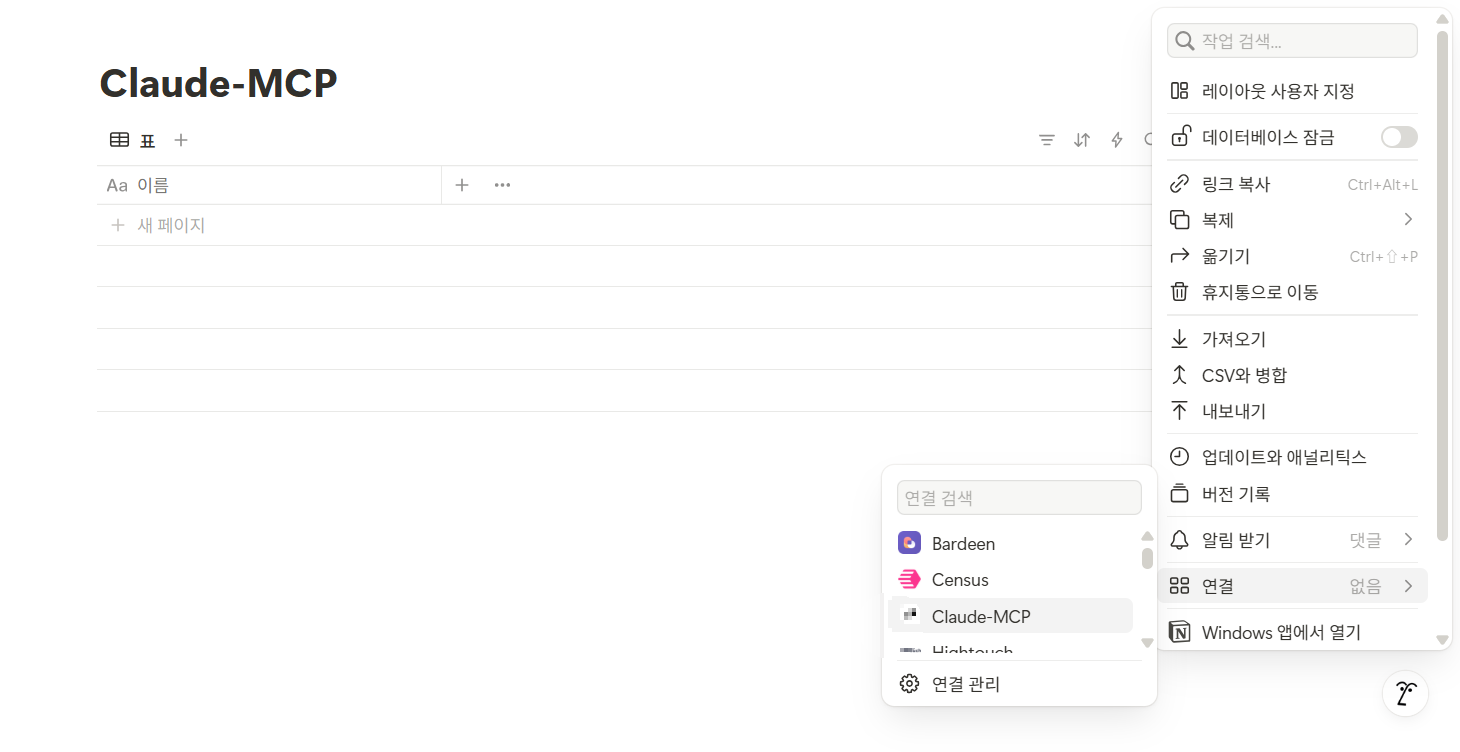Screen dimensions: 1460x752
Task: Focus the 연결 검색 input field
Action: [1019, 498]
